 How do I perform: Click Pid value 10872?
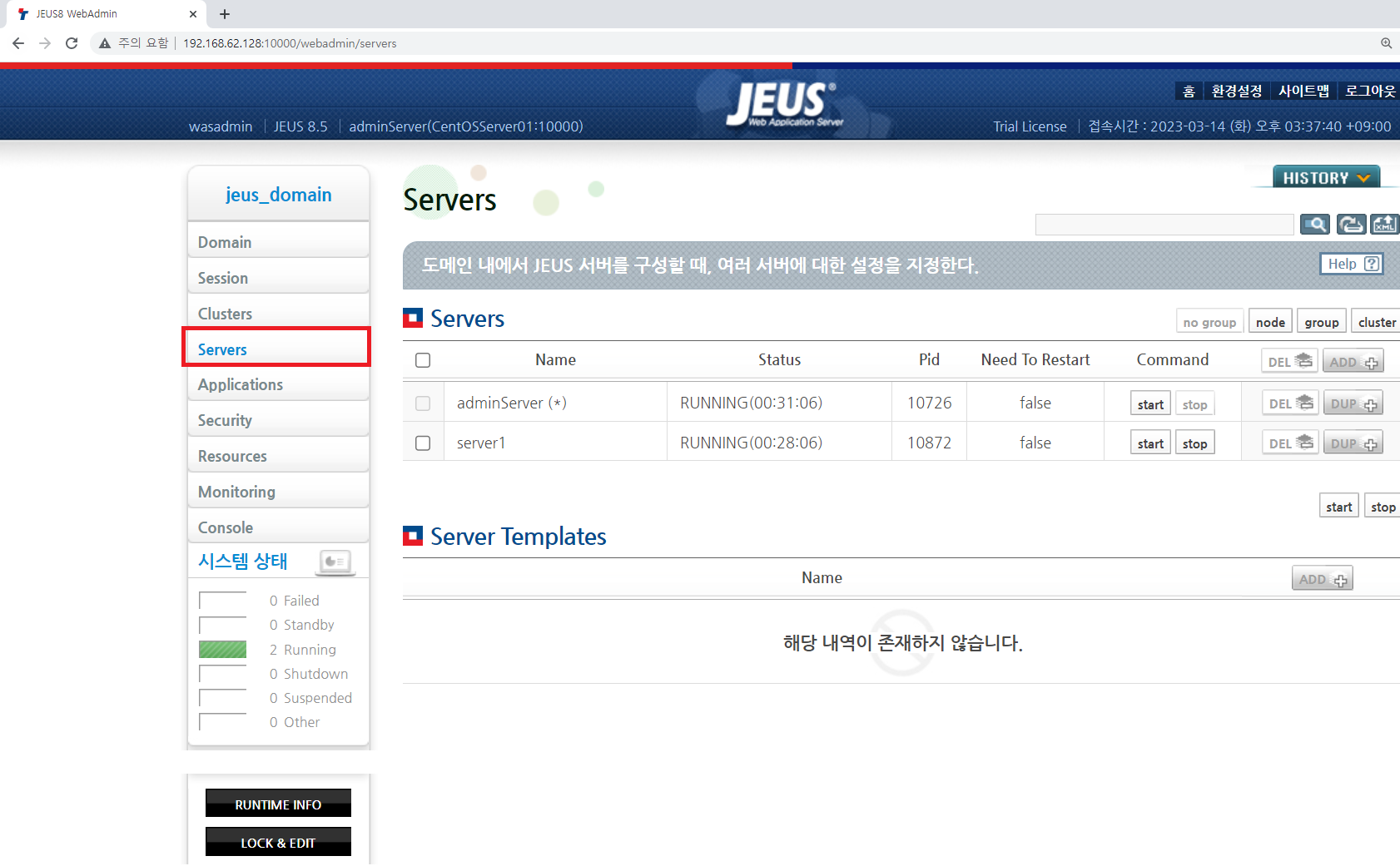tap(929, 443)
